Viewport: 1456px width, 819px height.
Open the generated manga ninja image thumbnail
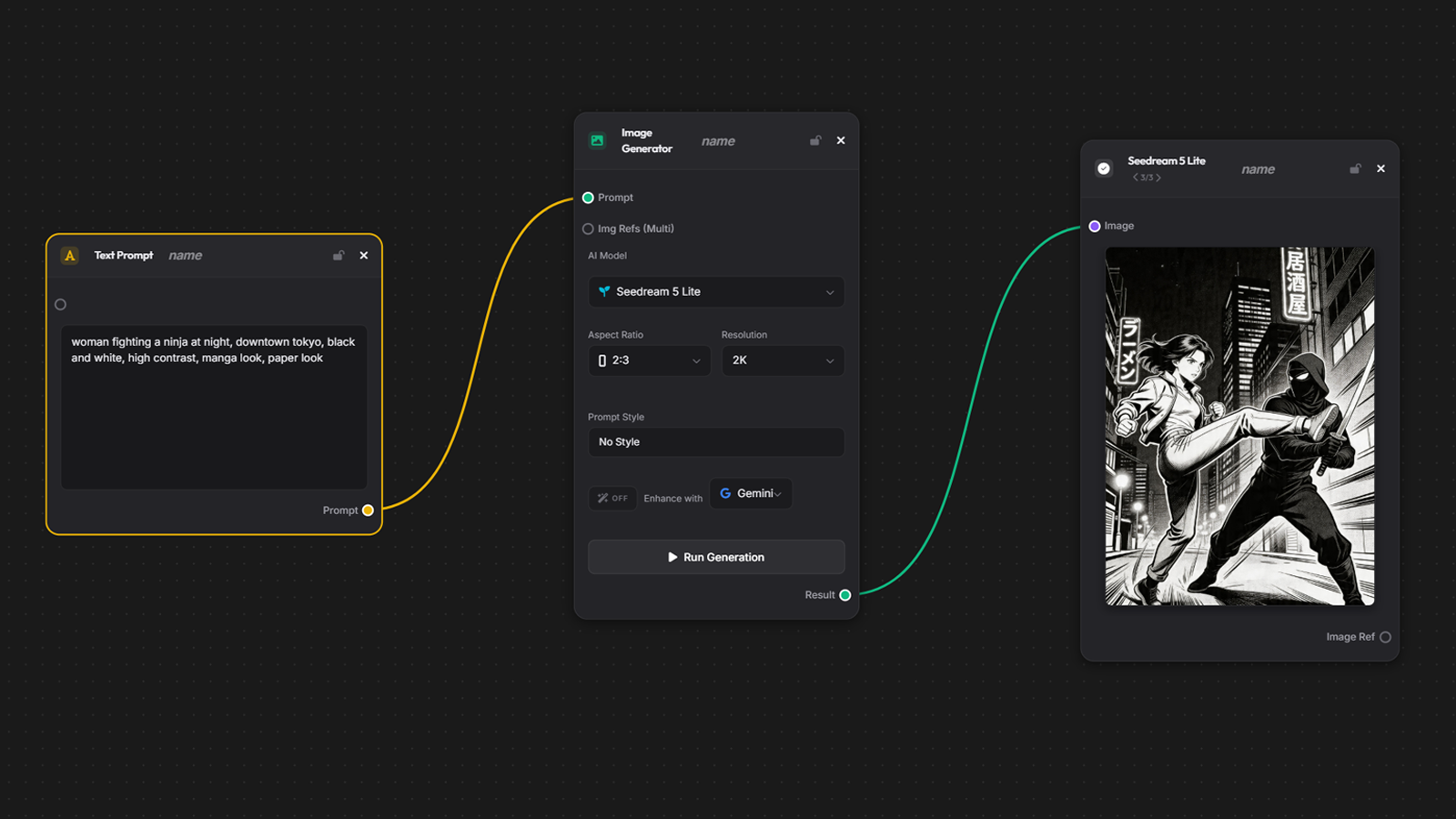pos(1239,426)
